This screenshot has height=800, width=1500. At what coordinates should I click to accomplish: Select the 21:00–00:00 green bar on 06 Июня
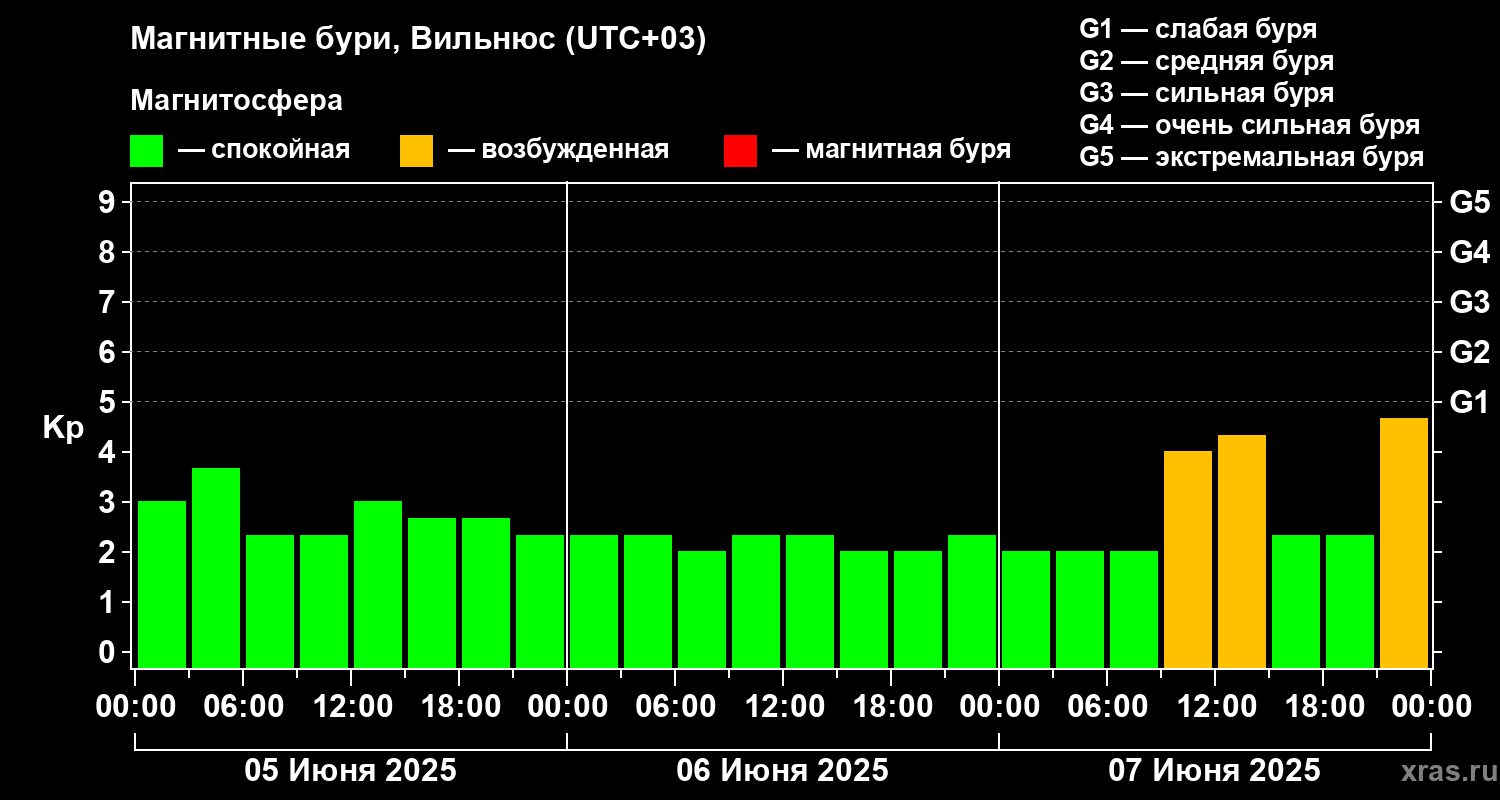[972, 601]
